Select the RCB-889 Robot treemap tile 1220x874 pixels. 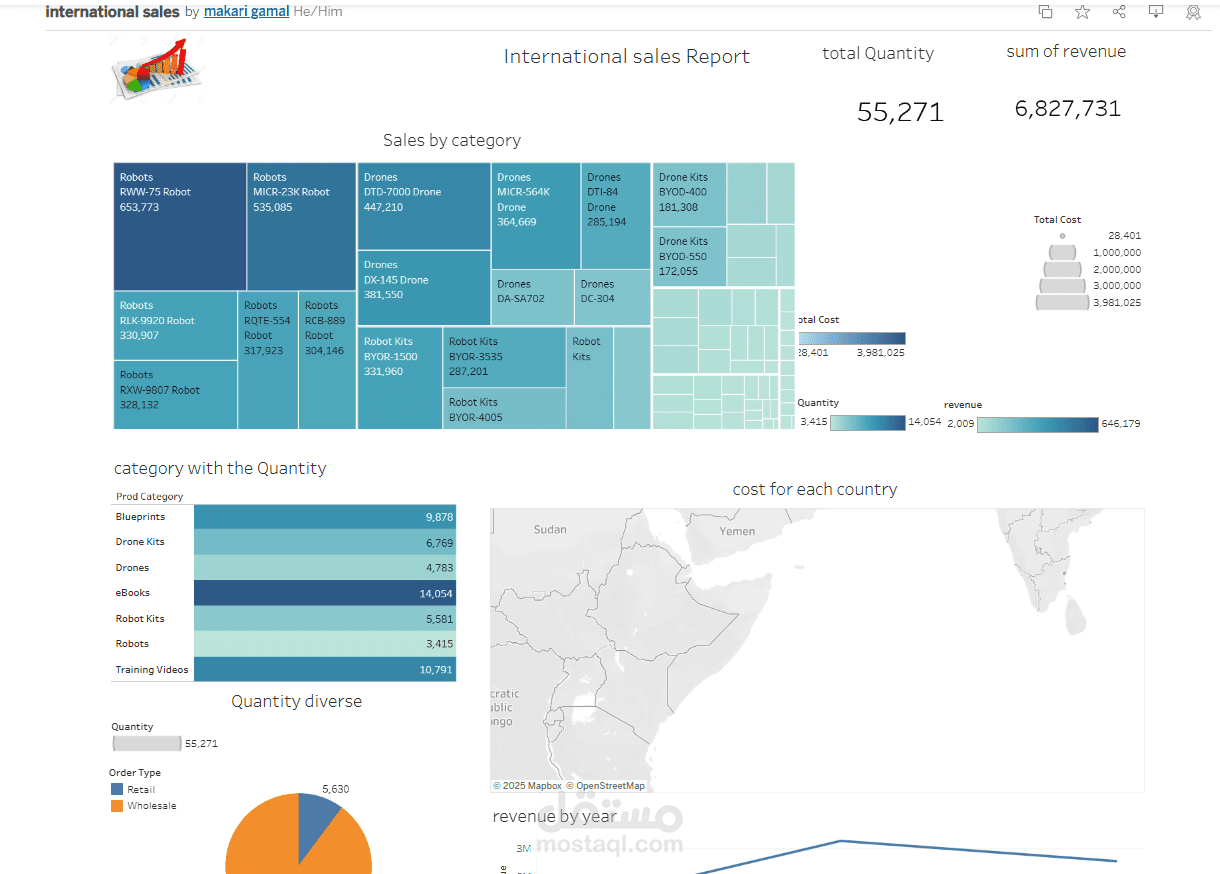(x=327, y=361)
